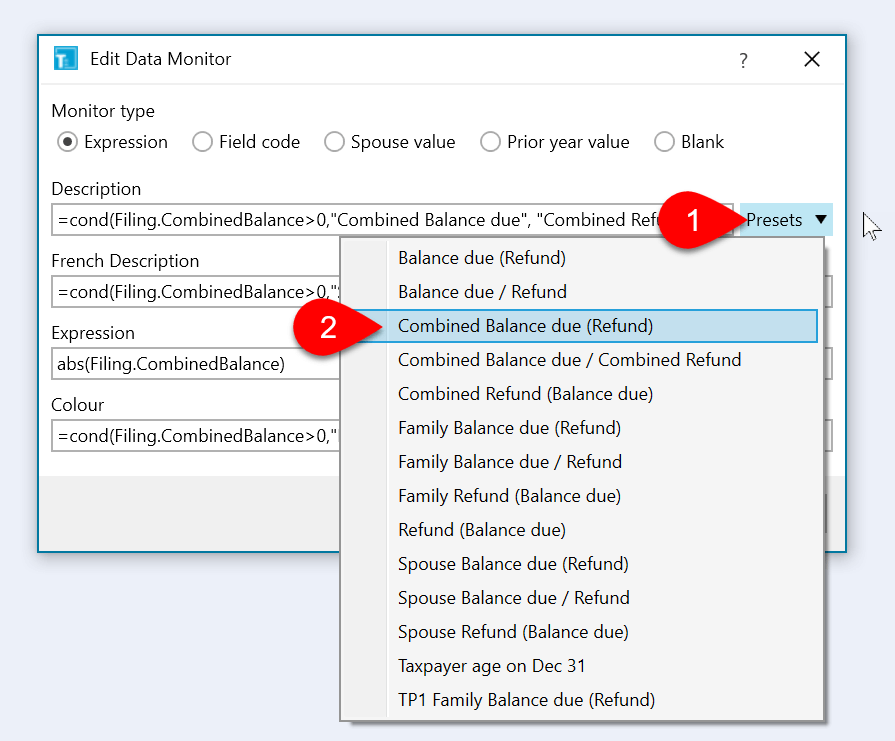Screen dimensions: 895x741
Task: Choose Family Balance due / Refund preset
Action: [x=582, y=462]
